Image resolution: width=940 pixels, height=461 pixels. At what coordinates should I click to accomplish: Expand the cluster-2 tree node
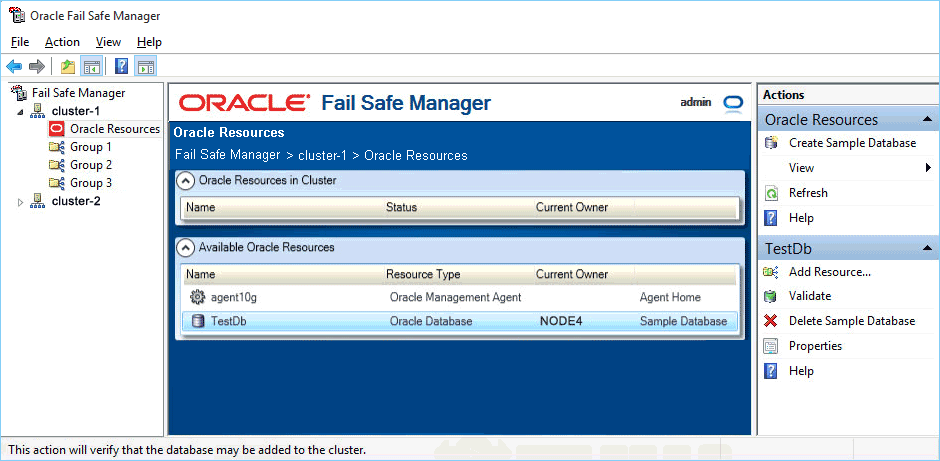22,202
